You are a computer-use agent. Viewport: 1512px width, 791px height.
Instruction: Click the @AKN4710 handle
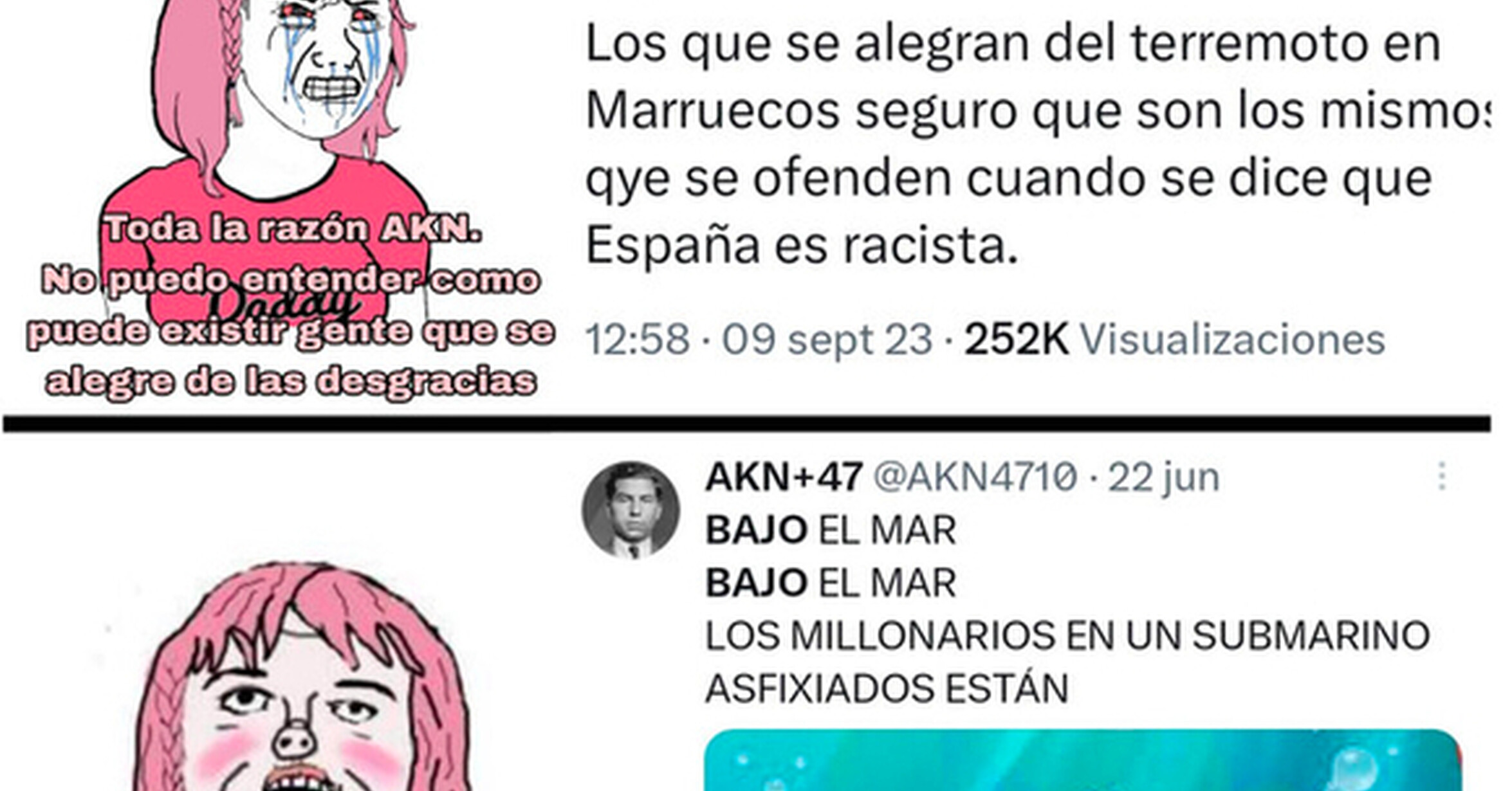[975, 477]
